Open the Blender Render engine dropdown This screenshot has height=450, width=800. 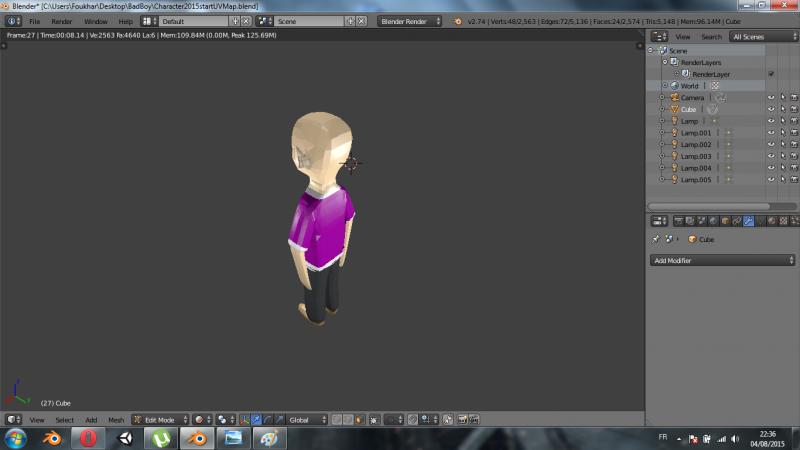click(410, 21)
